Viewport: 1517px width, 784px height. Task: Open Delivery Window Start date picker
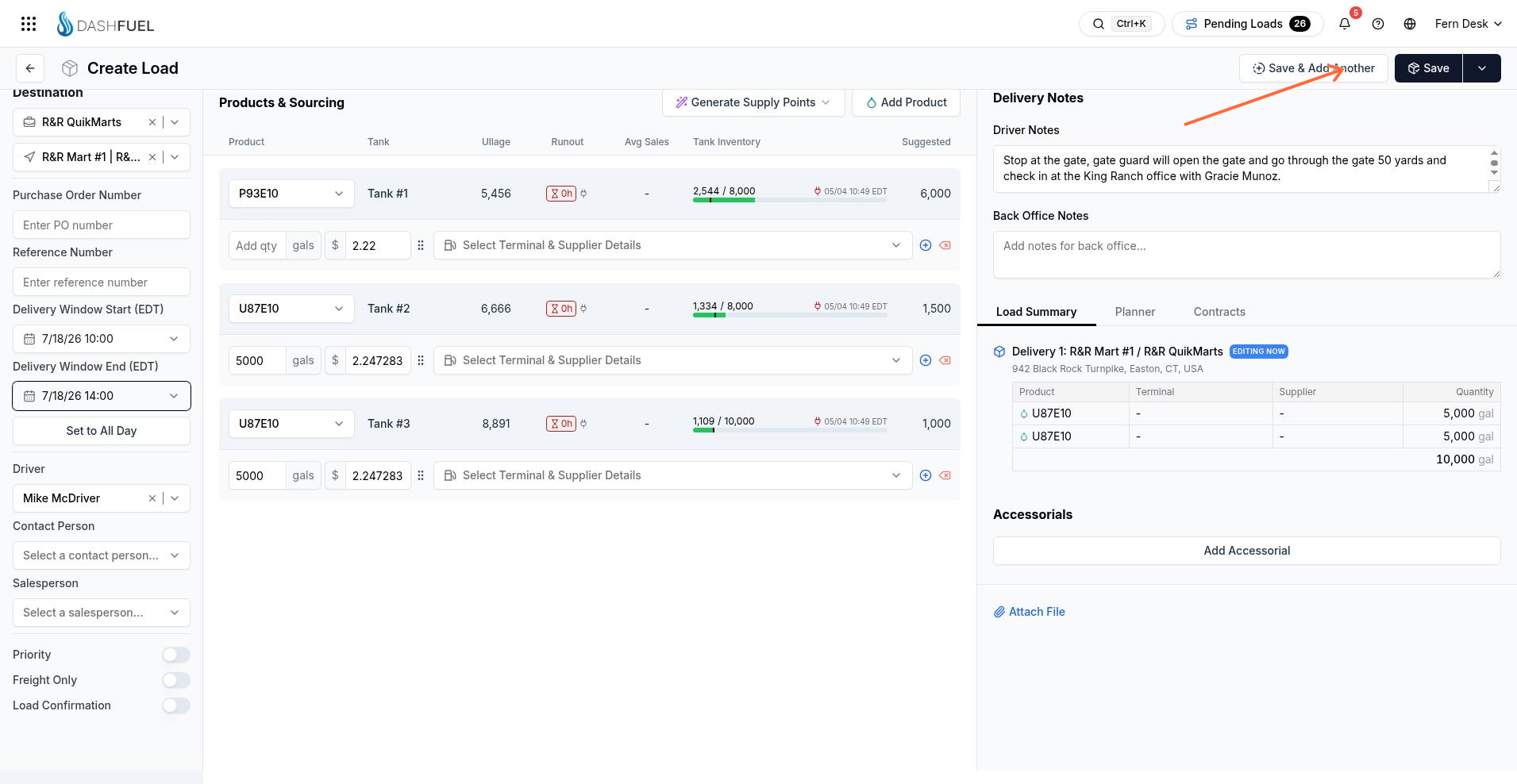point(102,339)
